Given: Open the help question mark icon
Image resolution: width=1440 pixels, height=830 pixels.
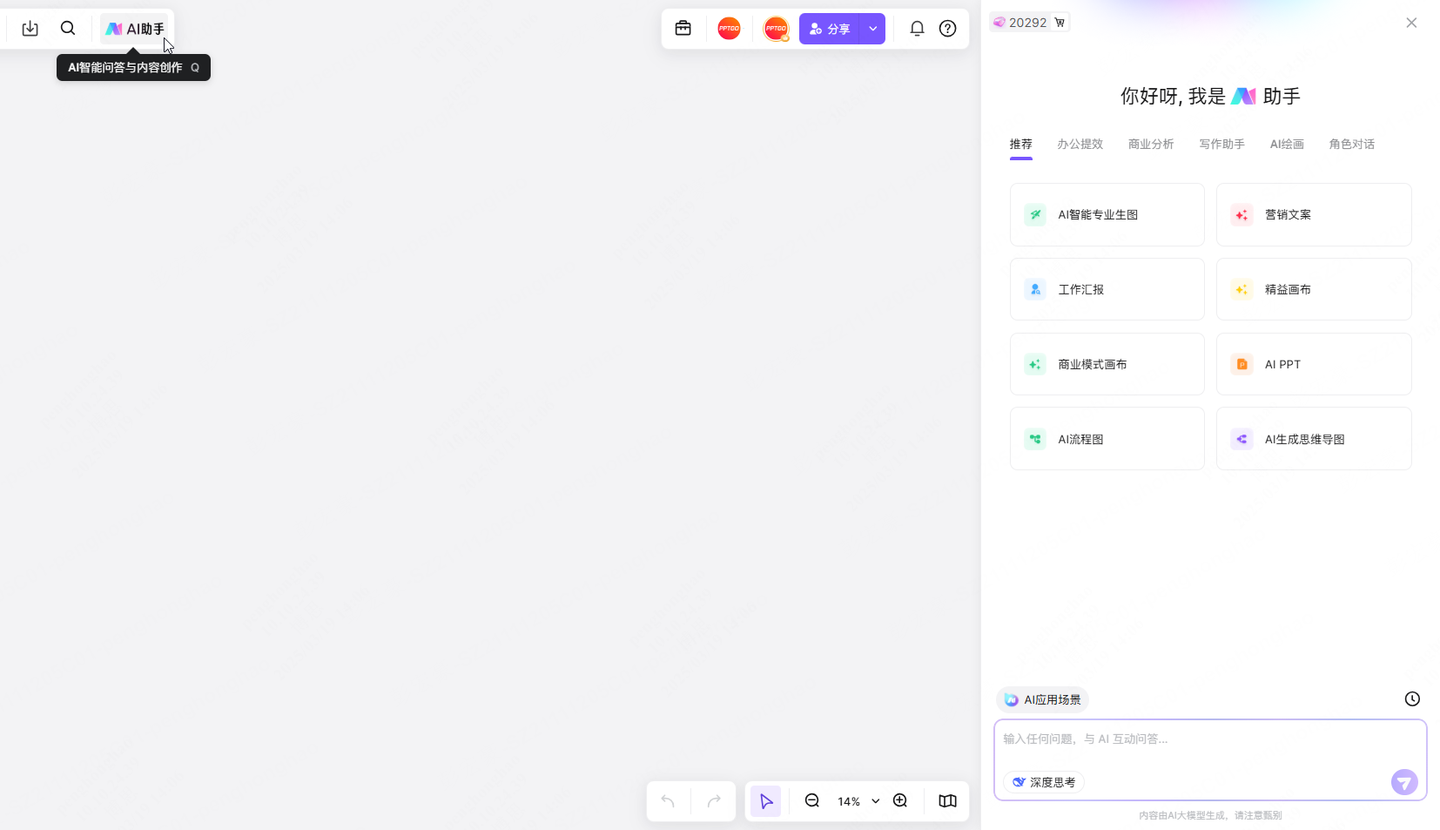Looking at the screenshot, I should click(948, 29).
